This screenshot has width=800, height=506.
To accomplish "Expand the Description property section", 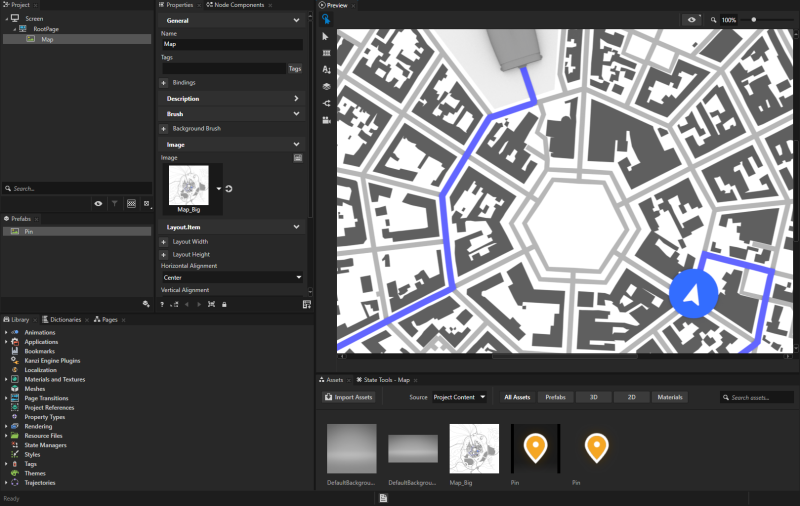I will click(232, 99).
